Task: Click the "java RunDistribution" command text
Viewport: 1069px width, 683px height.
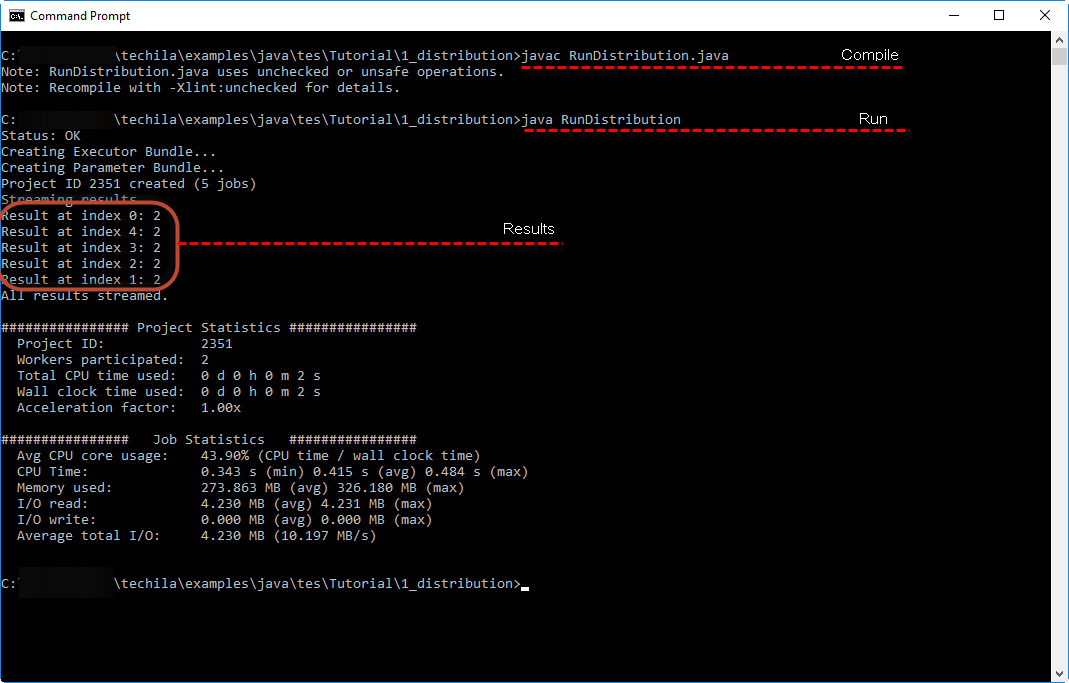Action: click(x=601, y=120)
